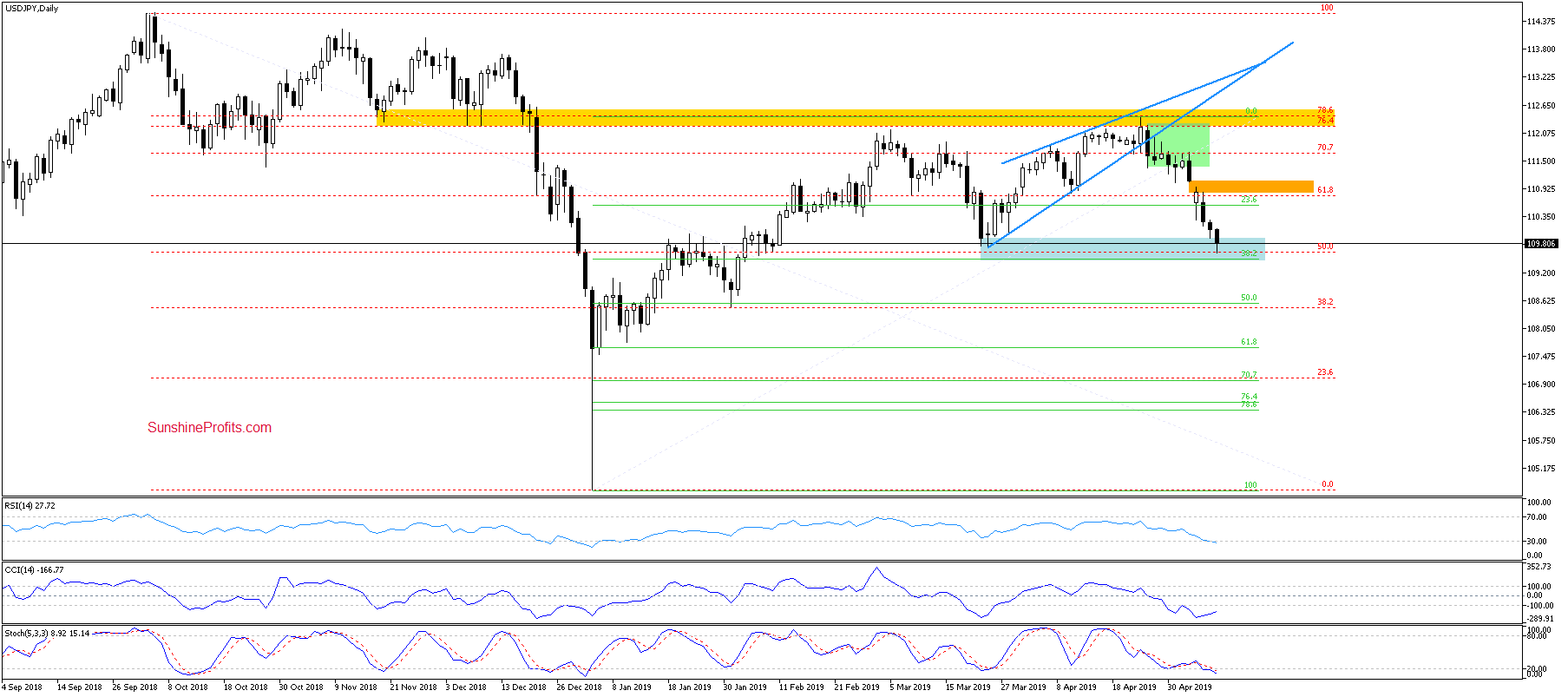Viewport: 1568px width, 697px height.
Task: Select the orange gap rectangle near 110.925
Action: [x=1250, y=187]
